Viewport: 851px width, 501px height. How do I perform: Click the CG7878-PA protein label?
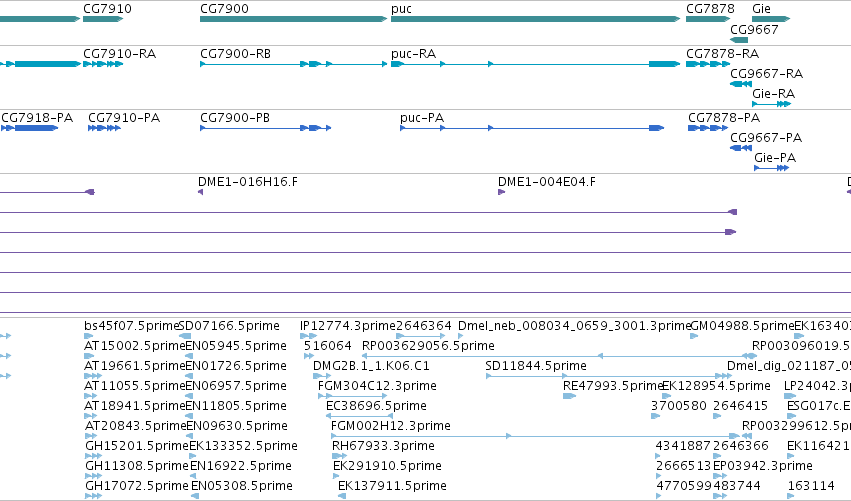click(x=724, y=118)
